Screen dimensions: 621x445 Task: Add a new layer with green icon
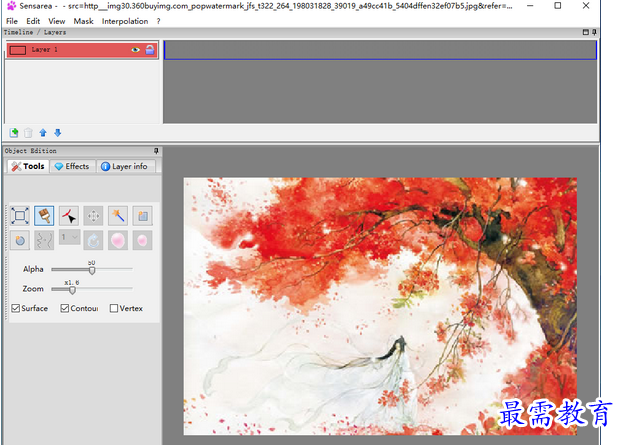click(x=14, y=133)
